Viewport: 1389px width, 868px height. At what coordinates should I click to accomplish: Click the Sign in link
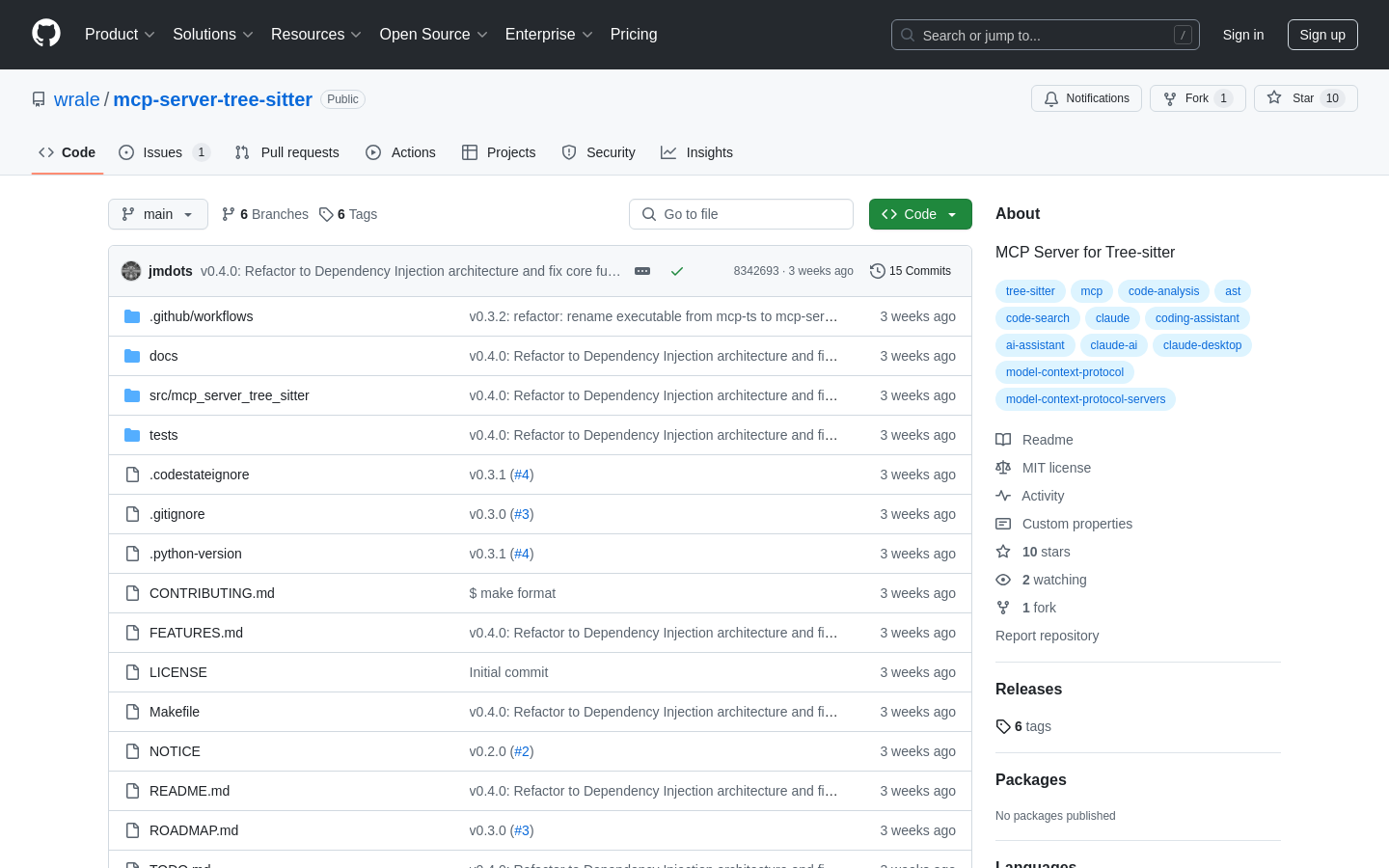1243,35
